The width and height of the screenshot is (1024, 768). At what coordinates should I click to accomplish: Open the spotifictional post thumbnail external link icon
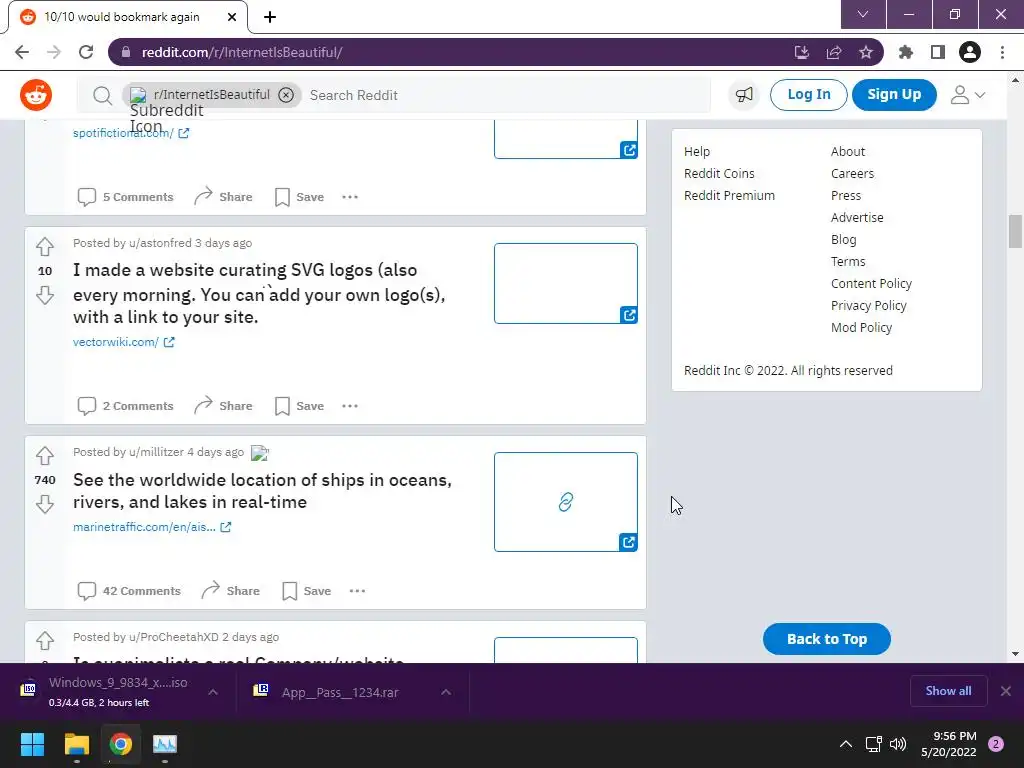click(629, 150)
